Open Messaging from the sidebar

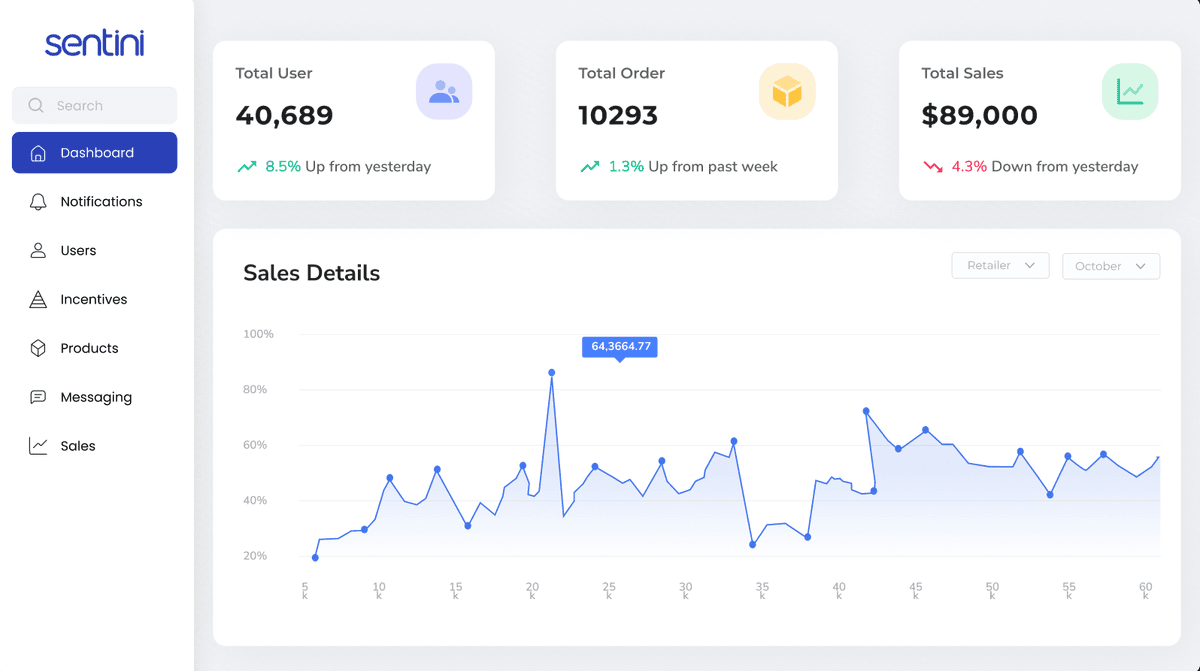click(94, 397)
